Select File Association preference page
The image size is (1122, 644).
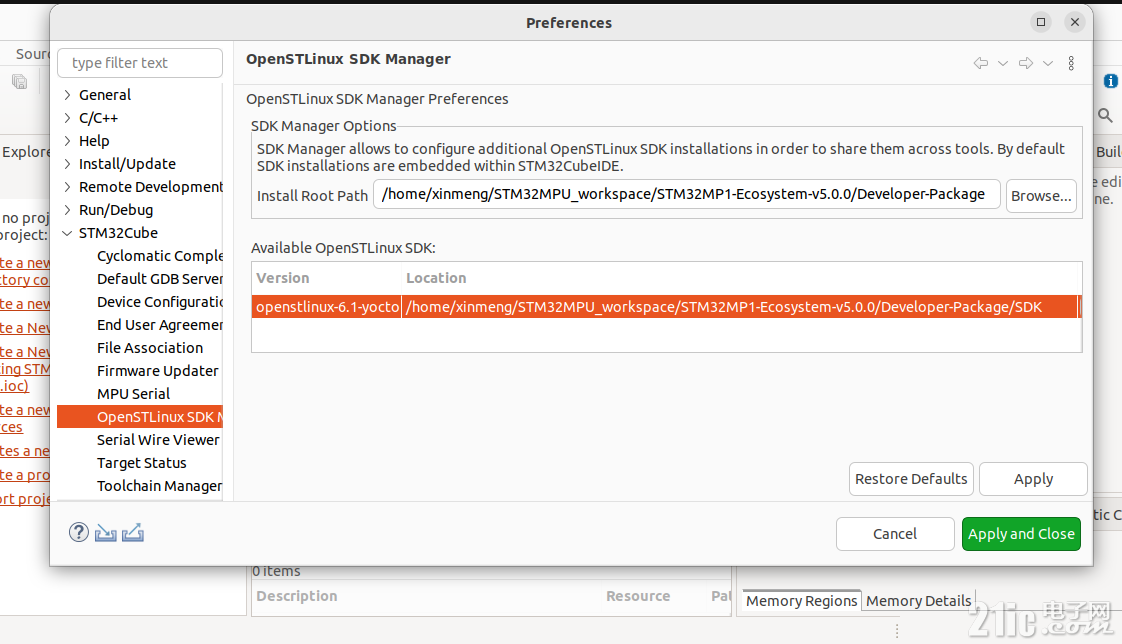150,348
